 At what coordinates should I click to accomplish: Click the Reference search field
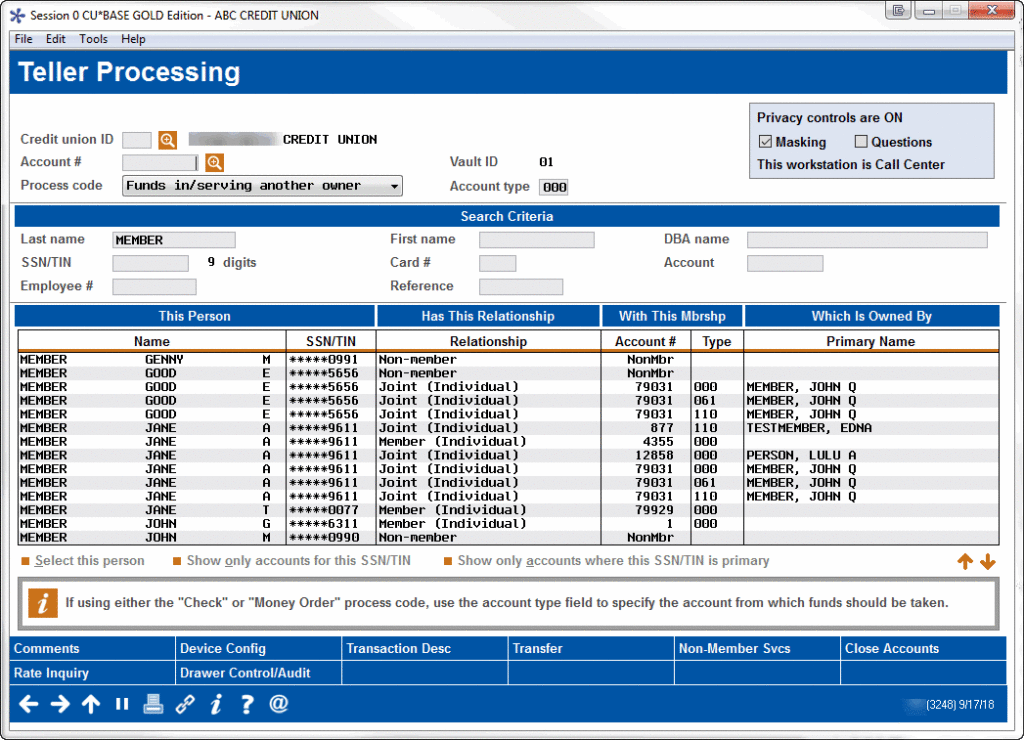pos(521,287)
